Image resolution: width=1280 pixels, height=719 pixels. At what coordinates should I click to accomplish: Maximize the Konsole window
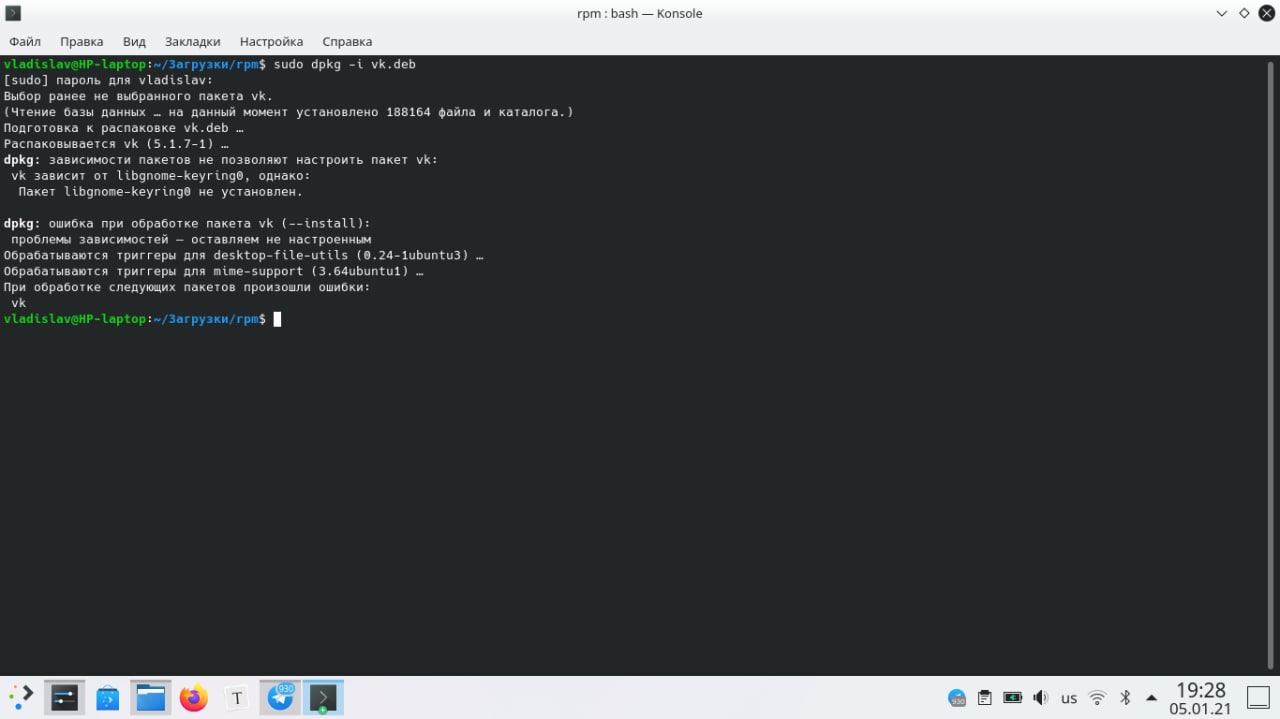pyautogui.click(x=1244, y=13)
